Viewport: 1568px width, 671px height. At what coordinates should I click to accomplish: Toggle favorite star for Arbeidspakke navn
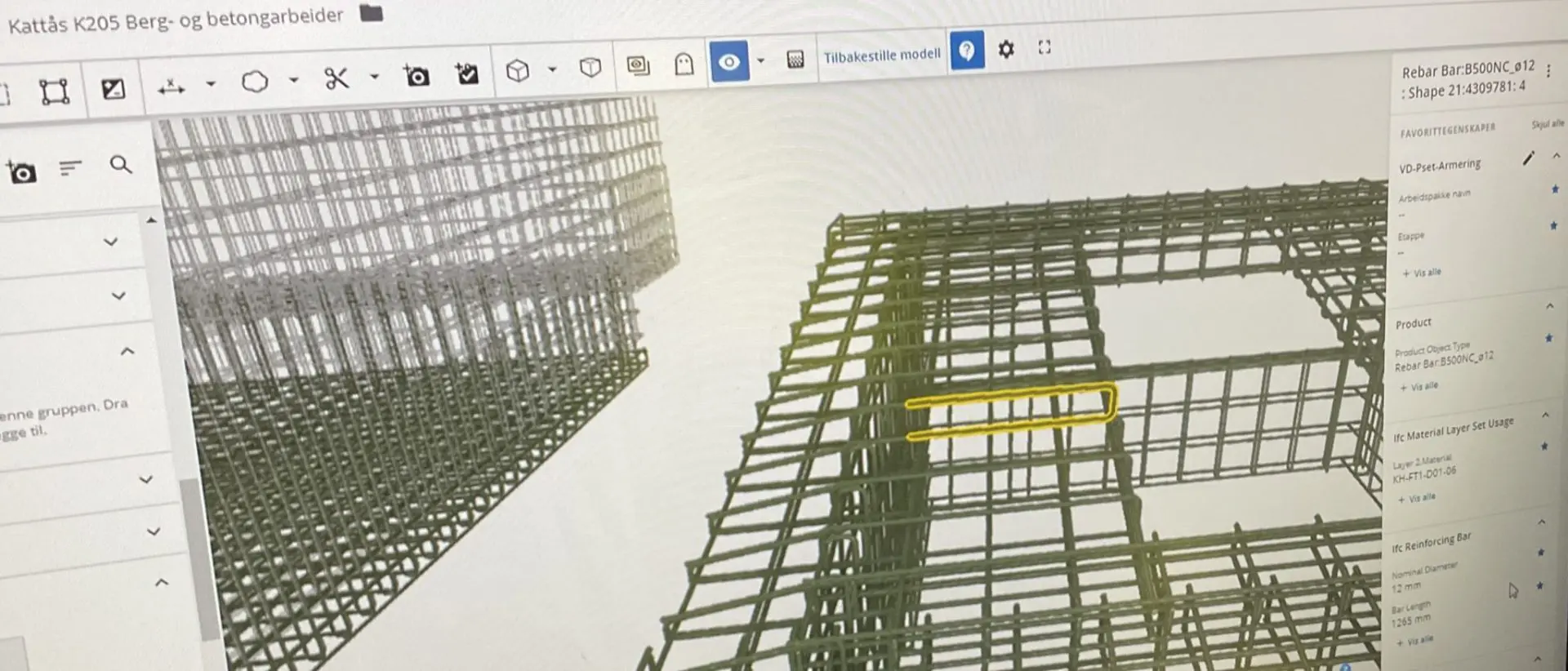[x=1555, y=189]
